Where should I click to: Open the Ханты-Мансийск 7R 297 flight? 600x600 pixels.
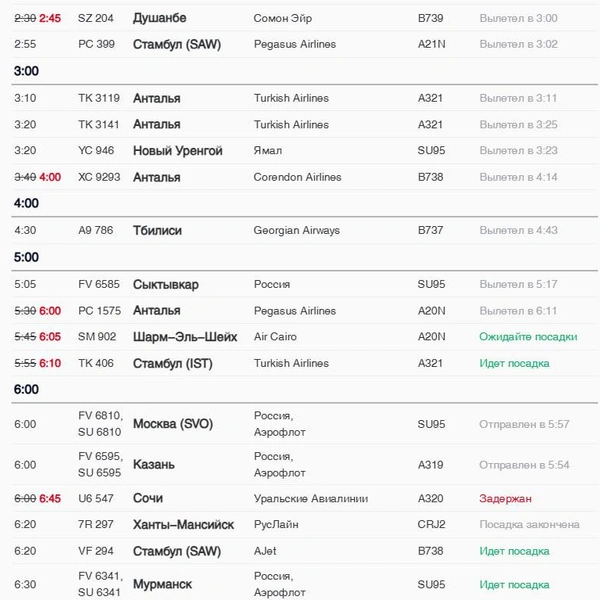click(x=305, y=525)
